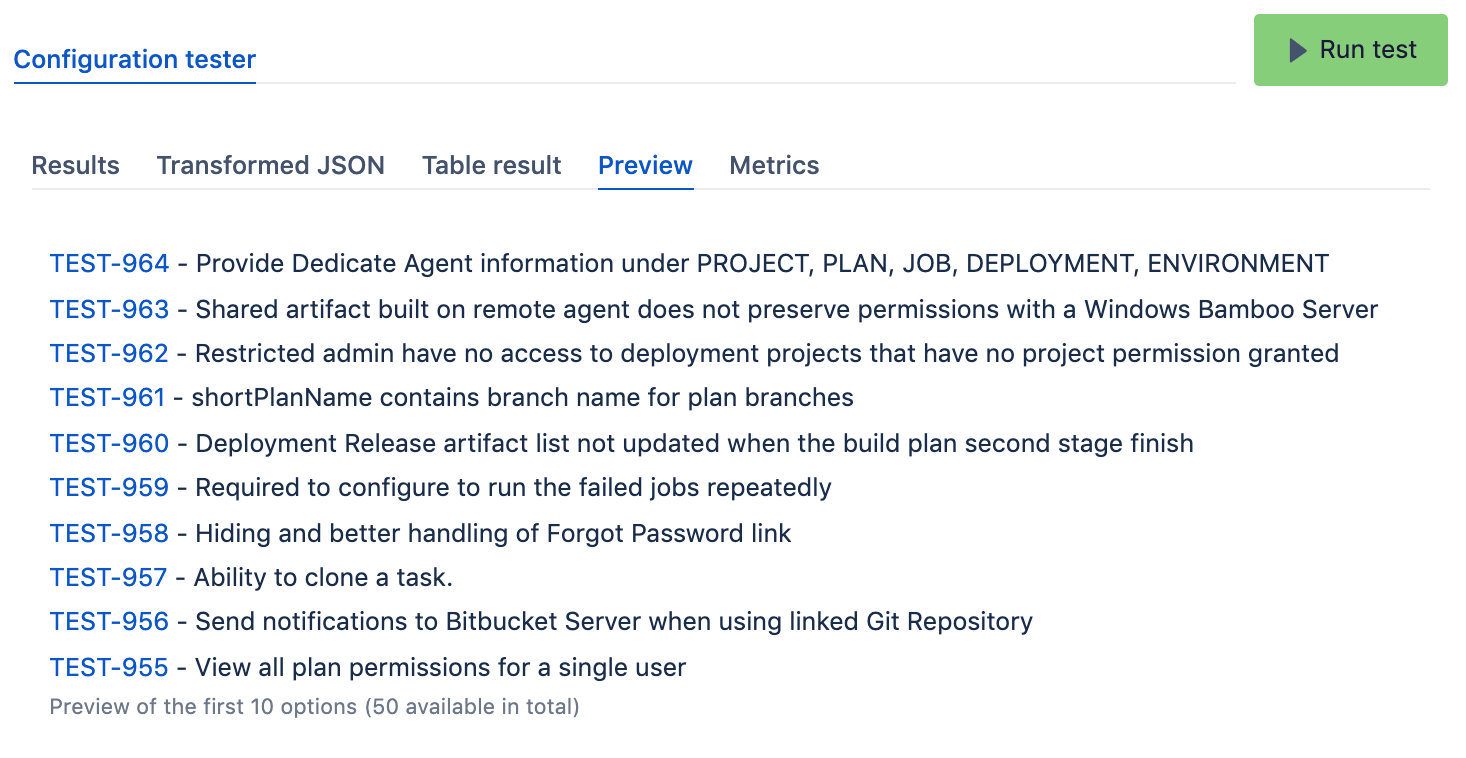Viewport: 1466px width, 758px height.
Task: Open the TEST-956 issue link
Action: (x=109, y=622)
